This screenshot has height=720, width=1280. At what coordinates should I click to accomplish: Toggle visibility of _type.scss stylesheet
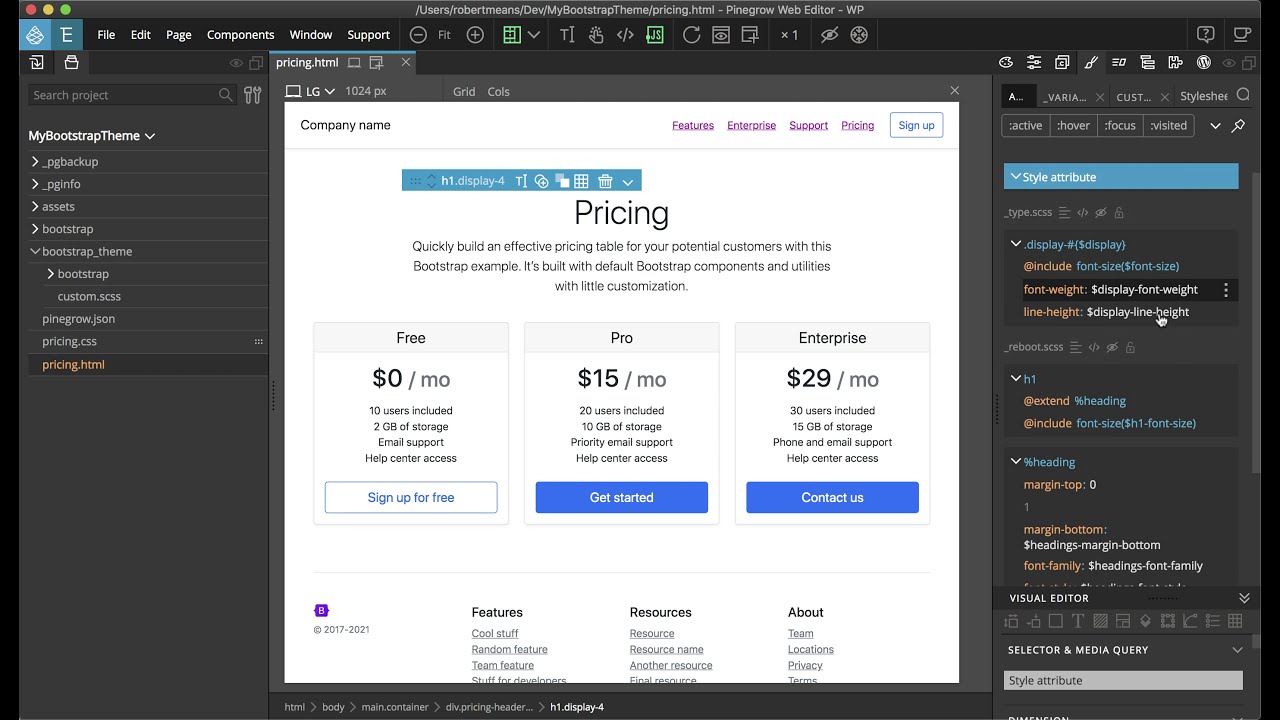pos(1100,213)
